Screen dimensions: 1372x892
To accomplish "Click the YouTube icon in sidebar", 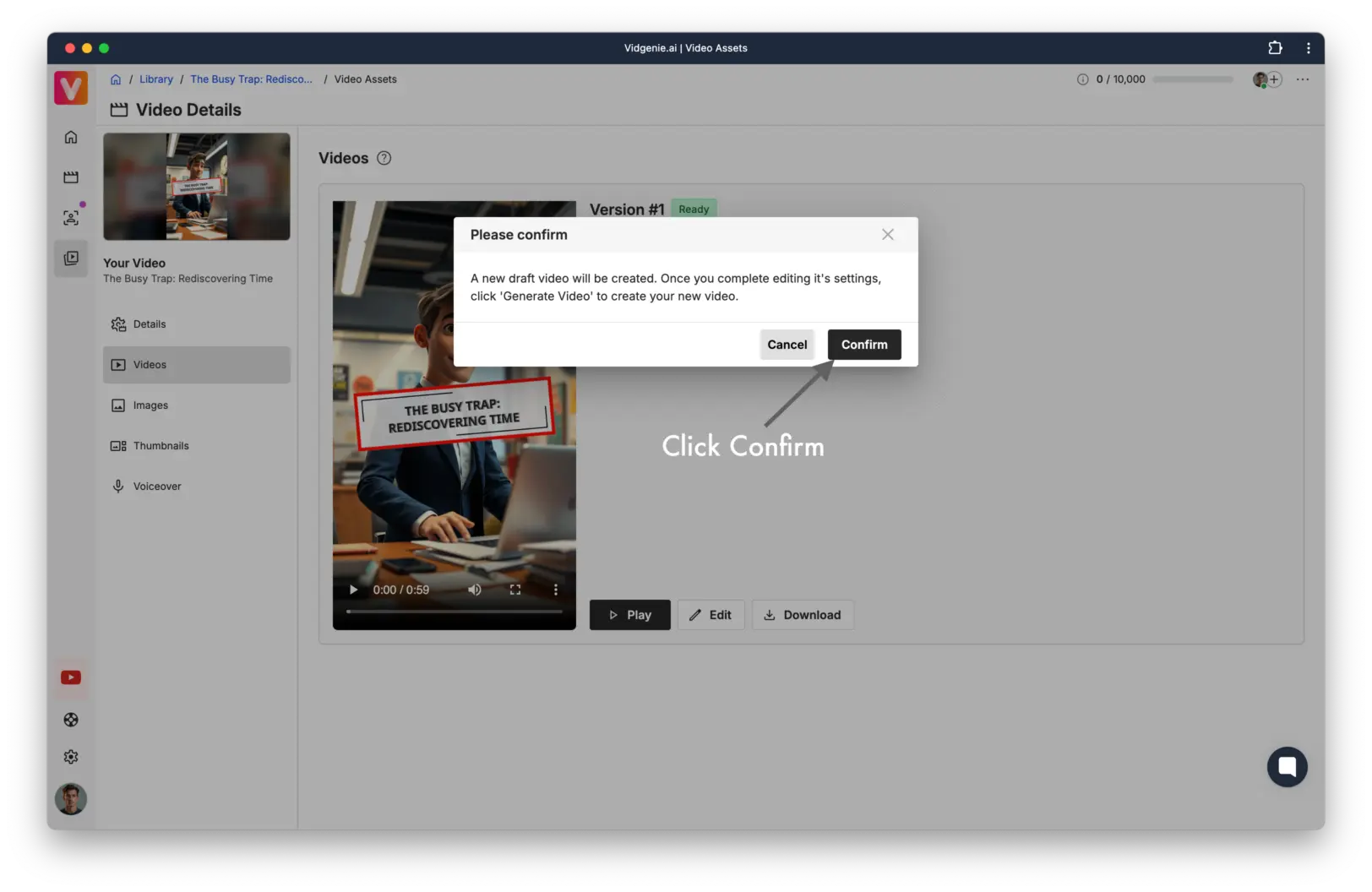I will point(71,677).
